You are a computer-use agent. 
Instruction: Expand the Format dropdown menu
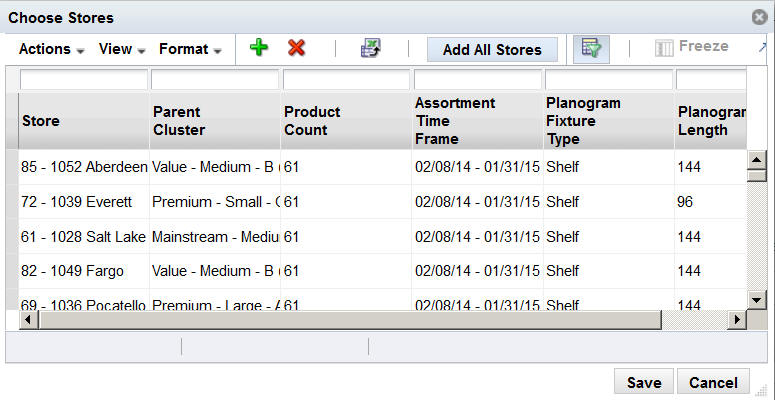click(190, 49)
